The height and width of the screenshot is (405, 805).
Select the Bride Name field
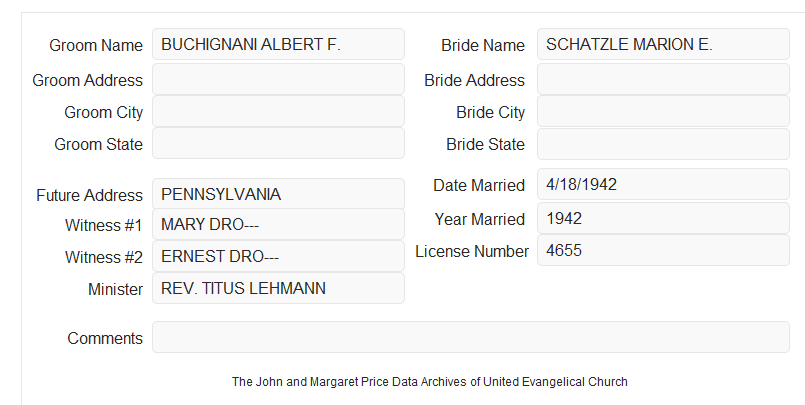tap(663, 44)
